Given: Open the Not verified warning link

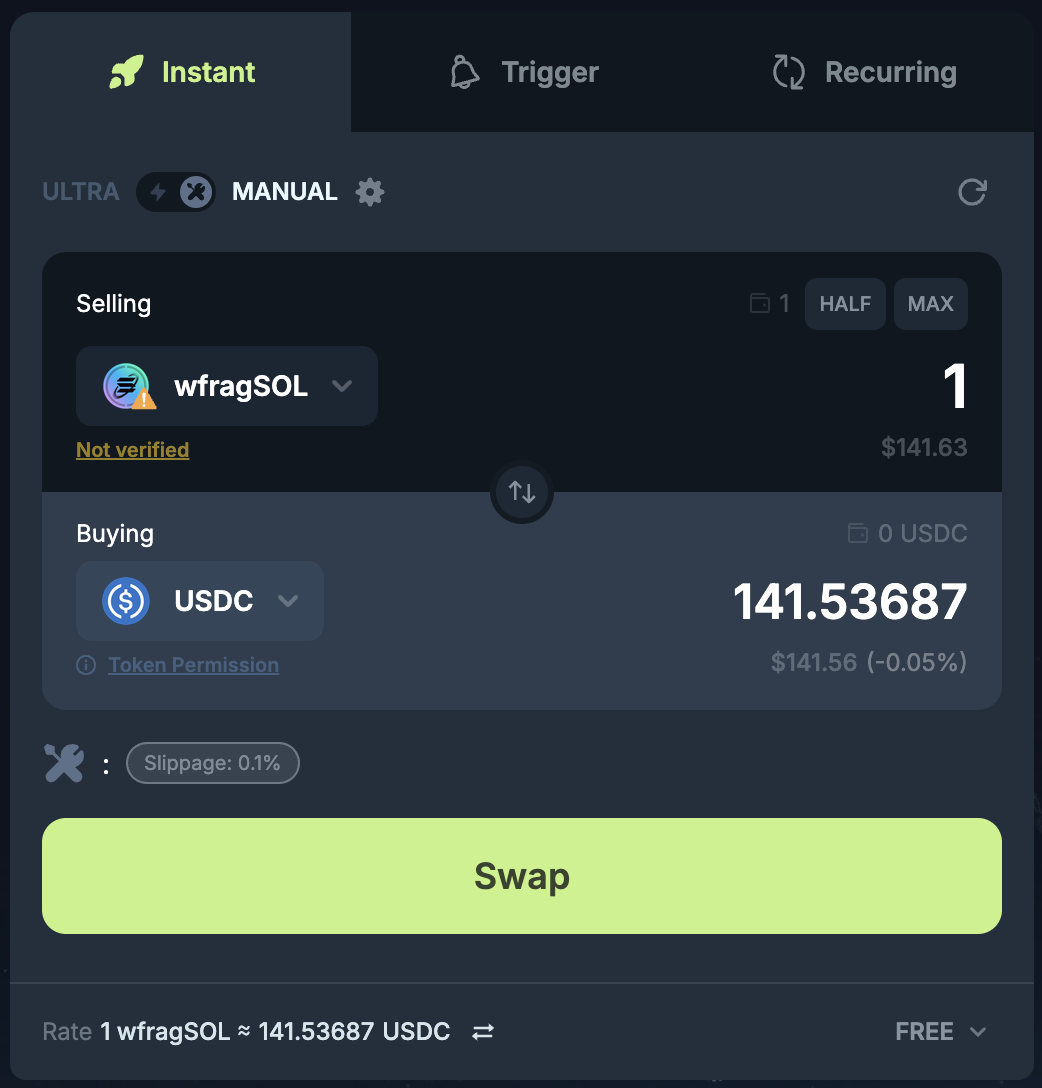Looking at the screenshot, I should pos(133,450).
